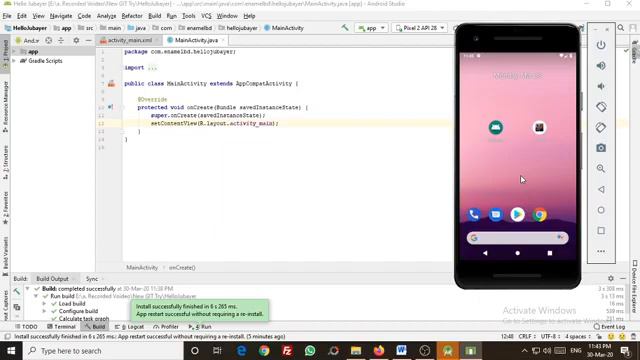Click the override gutter icon beside onCreate
The height and width of the screenshot is (360, 640).
click(111, 107)
